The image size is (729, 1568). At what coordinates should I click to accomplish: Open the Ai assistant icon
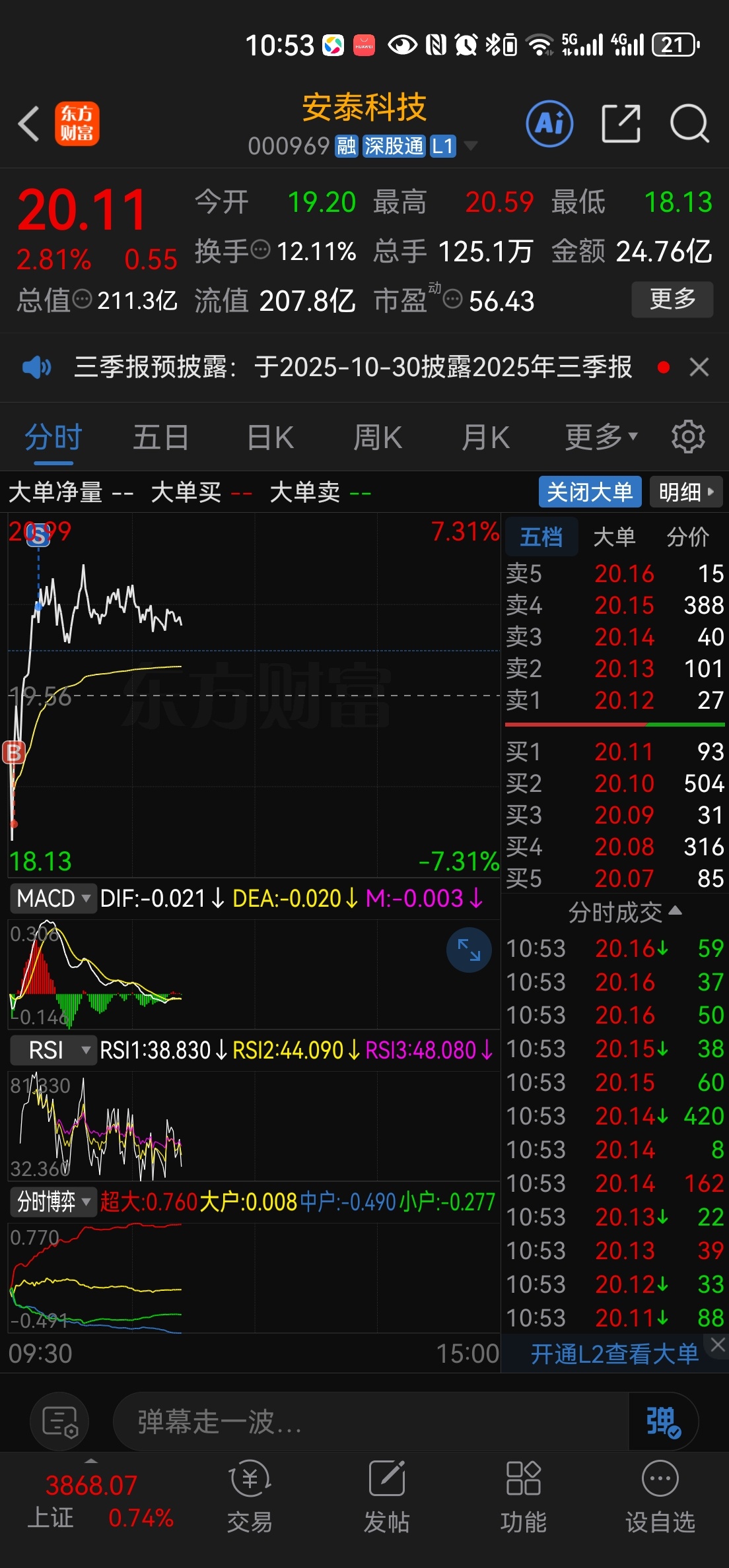(549, 123)
